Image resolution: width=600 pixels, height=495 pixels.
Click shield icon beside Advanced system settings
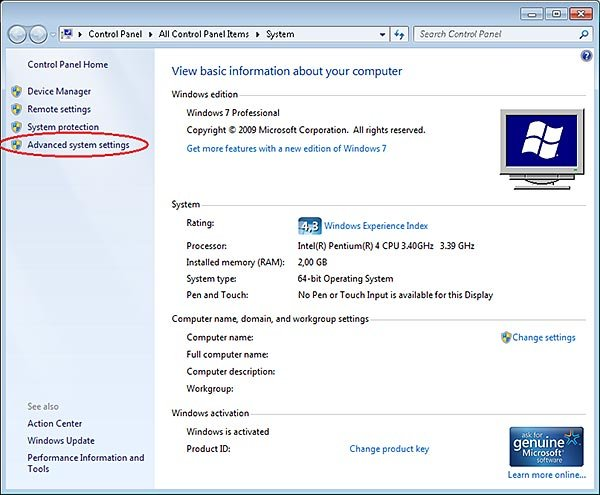[16, 145]
